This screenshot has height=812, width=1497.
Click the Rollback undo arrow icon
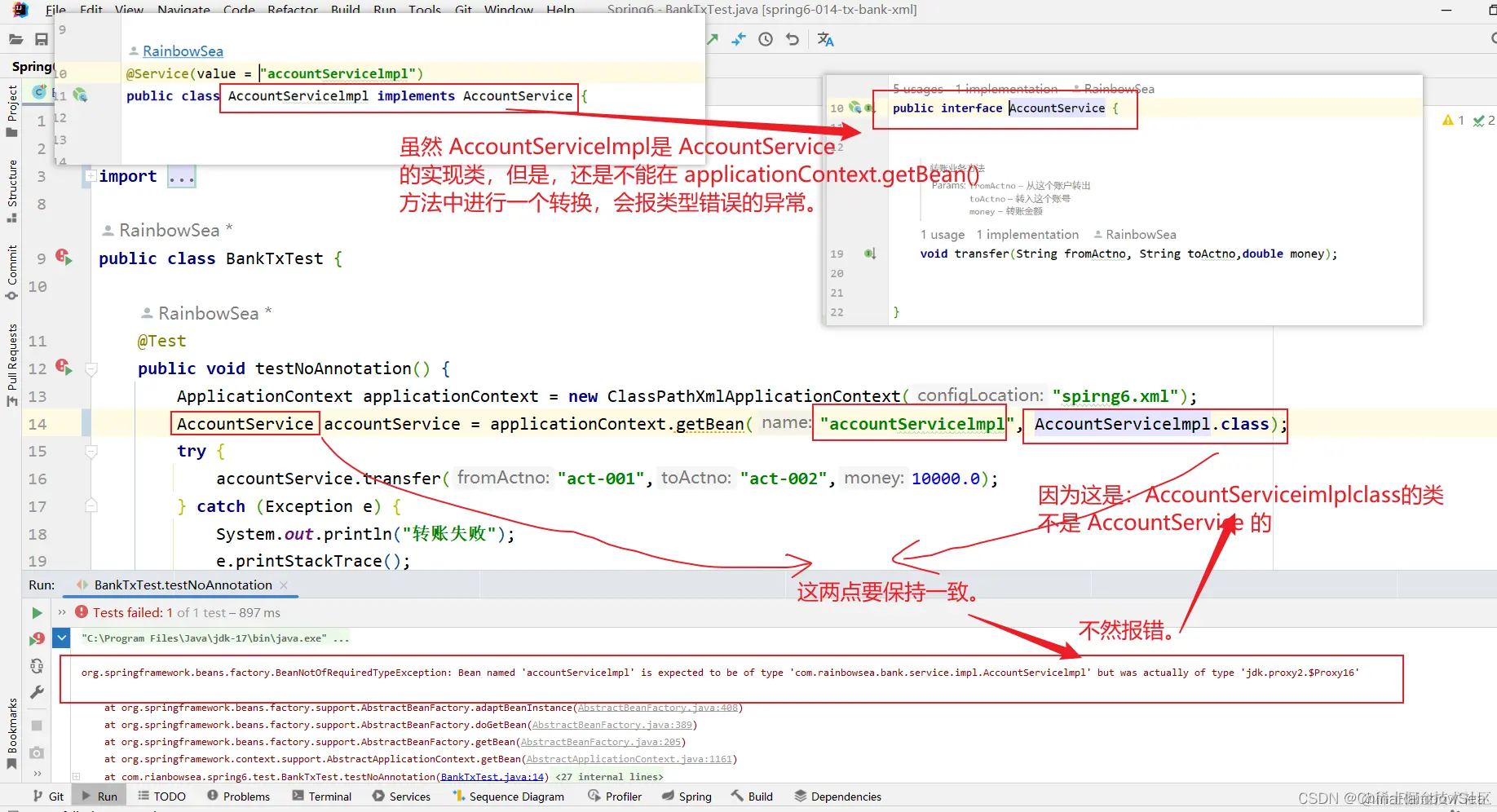coord(792,39)
